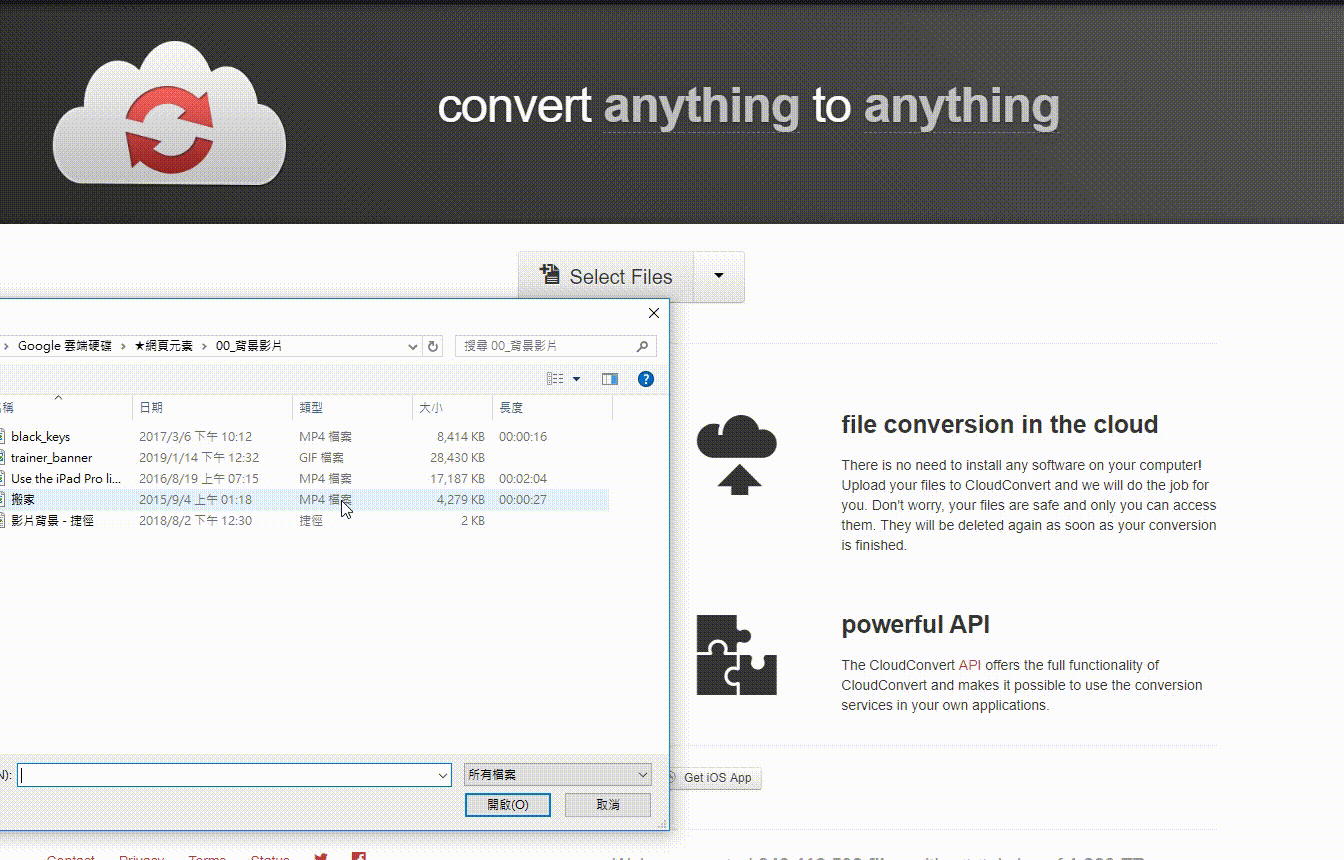The image size is (1344, 860).
Task: Sort files by 長度 column header
Action: click(552, 408)
